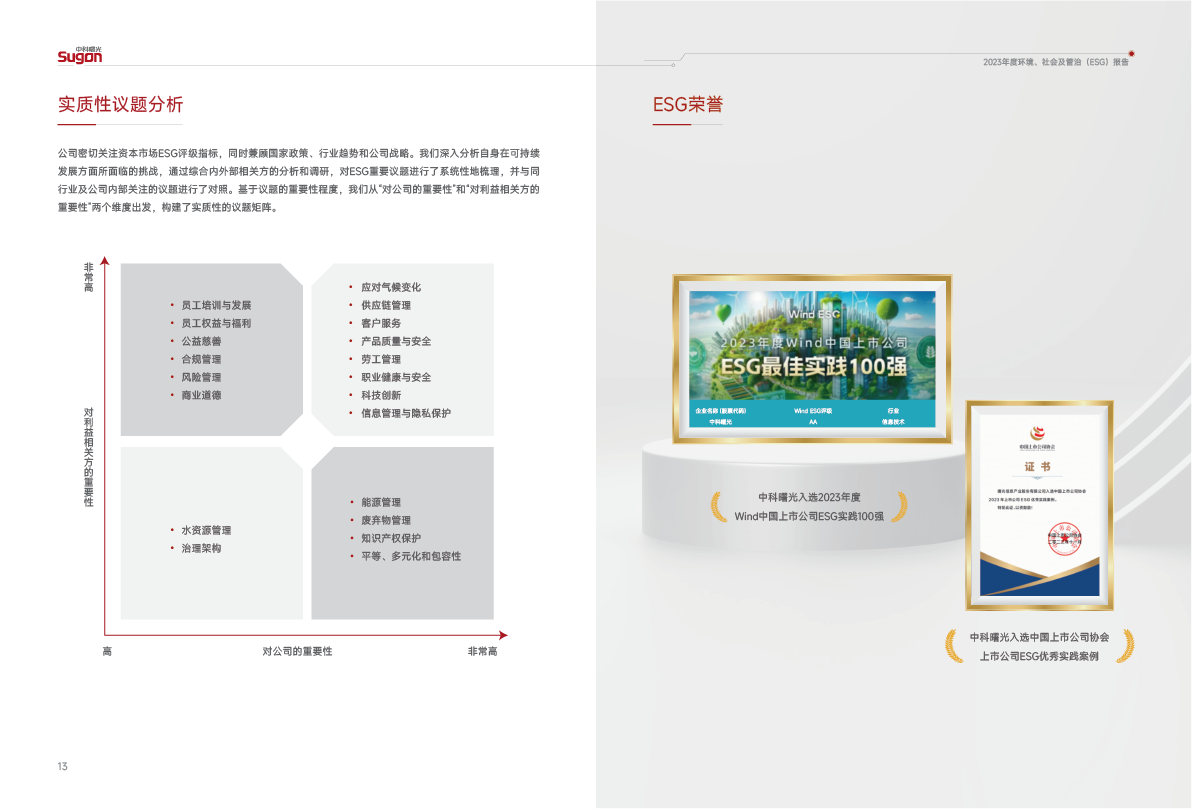Open the 证书 certificate image
The height and width of the screenshot is (809, 1192).
(1039, 505)
